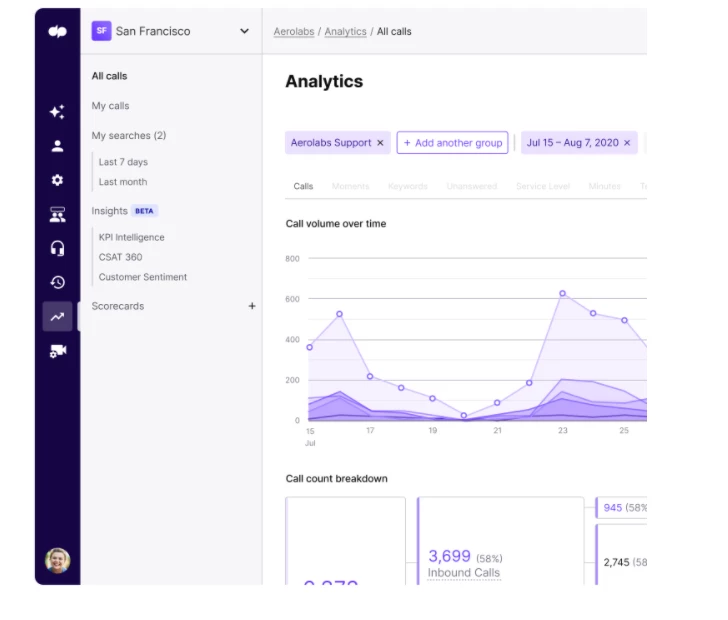Switch to the Minutes tab
Viewport: 728px width, 620px height.
coord(604,186)
